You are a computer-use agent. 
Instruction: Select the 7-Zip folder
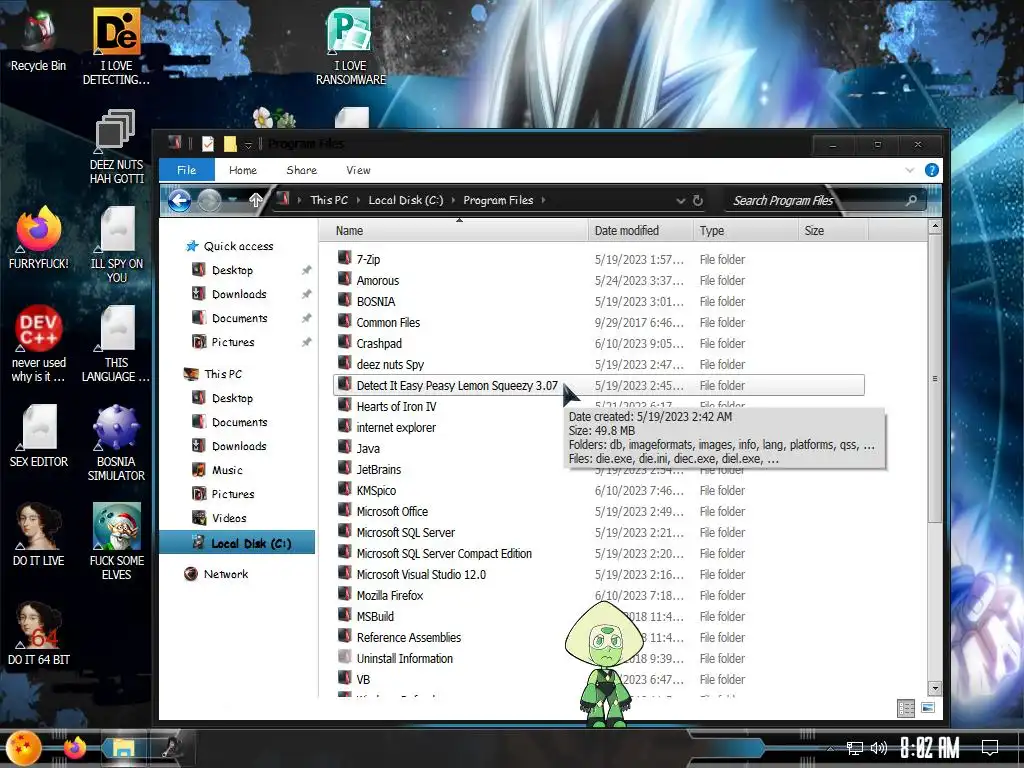368,259
